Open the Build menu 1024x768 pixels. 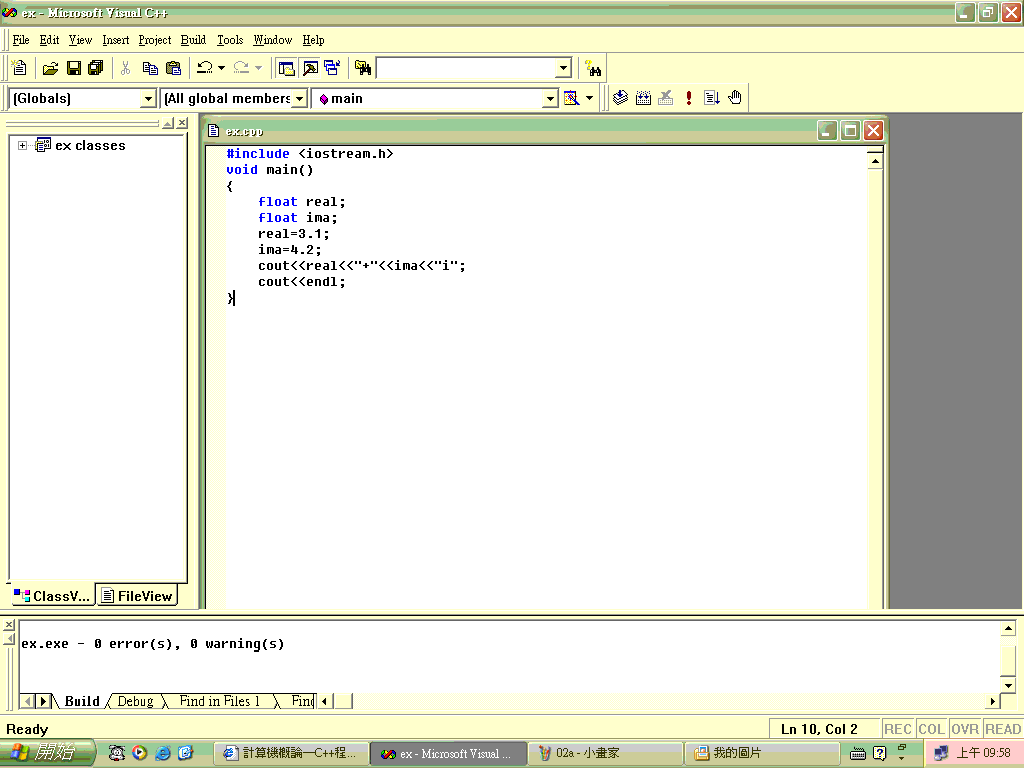point(193,40)
